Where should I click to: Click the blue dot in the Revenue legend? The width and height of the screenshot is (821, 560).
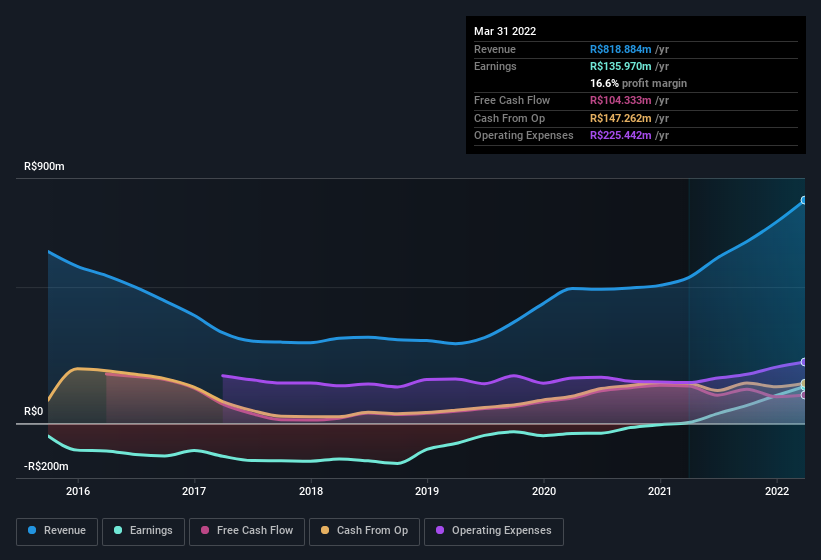coord(32,531)
